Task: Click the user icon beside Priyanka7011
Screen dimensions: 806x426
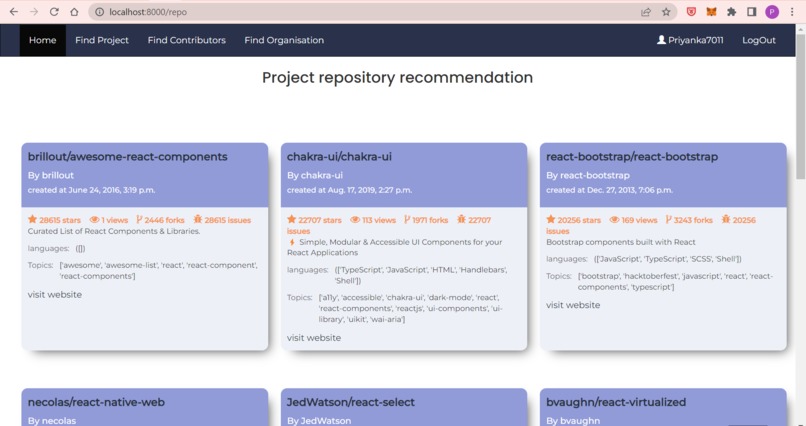Action: click(x=662, y=40)
